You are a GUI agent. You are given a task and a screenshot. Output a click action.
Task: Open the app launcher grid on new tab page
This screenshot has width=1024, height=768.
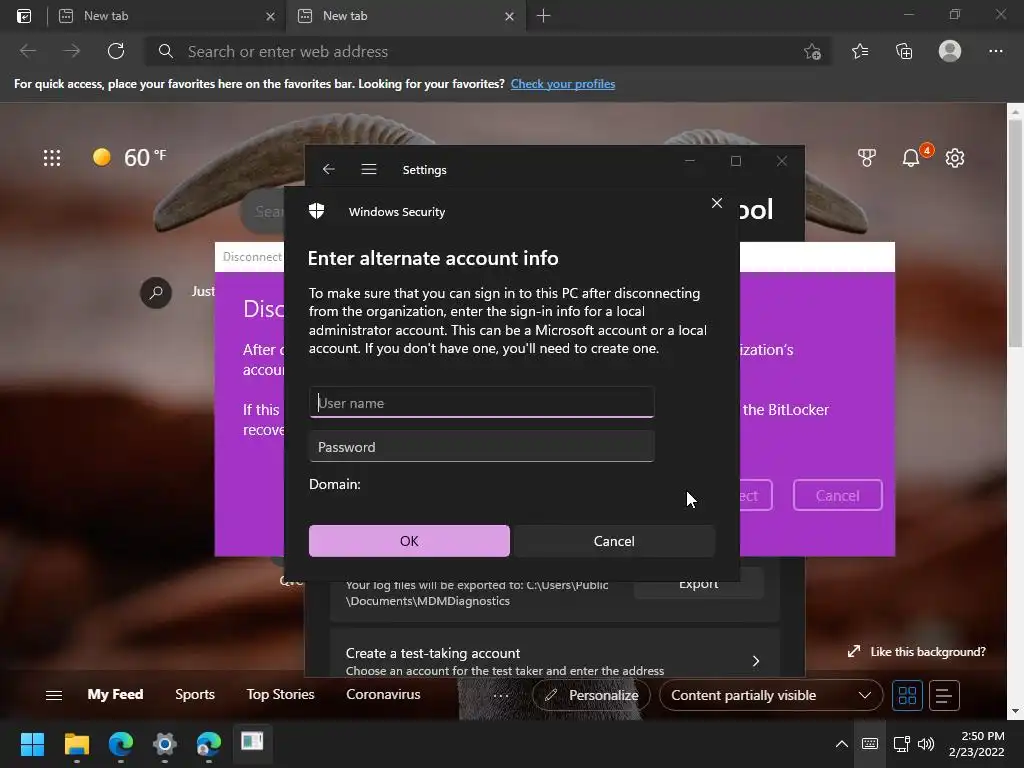click(x=52, y=157)
